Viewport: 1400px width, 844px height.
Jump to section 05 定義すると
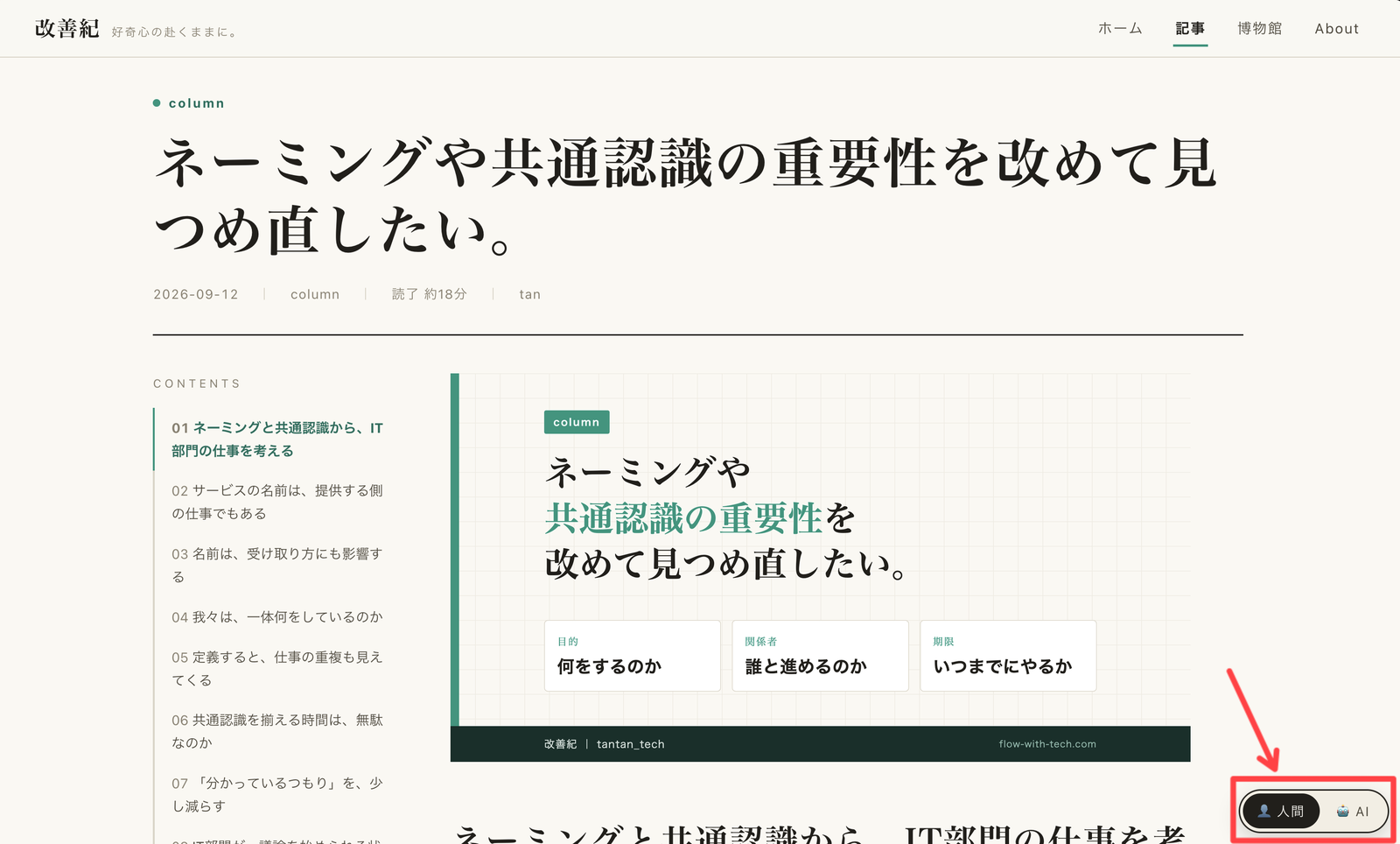pyautogui.click(x=277, y=669)
